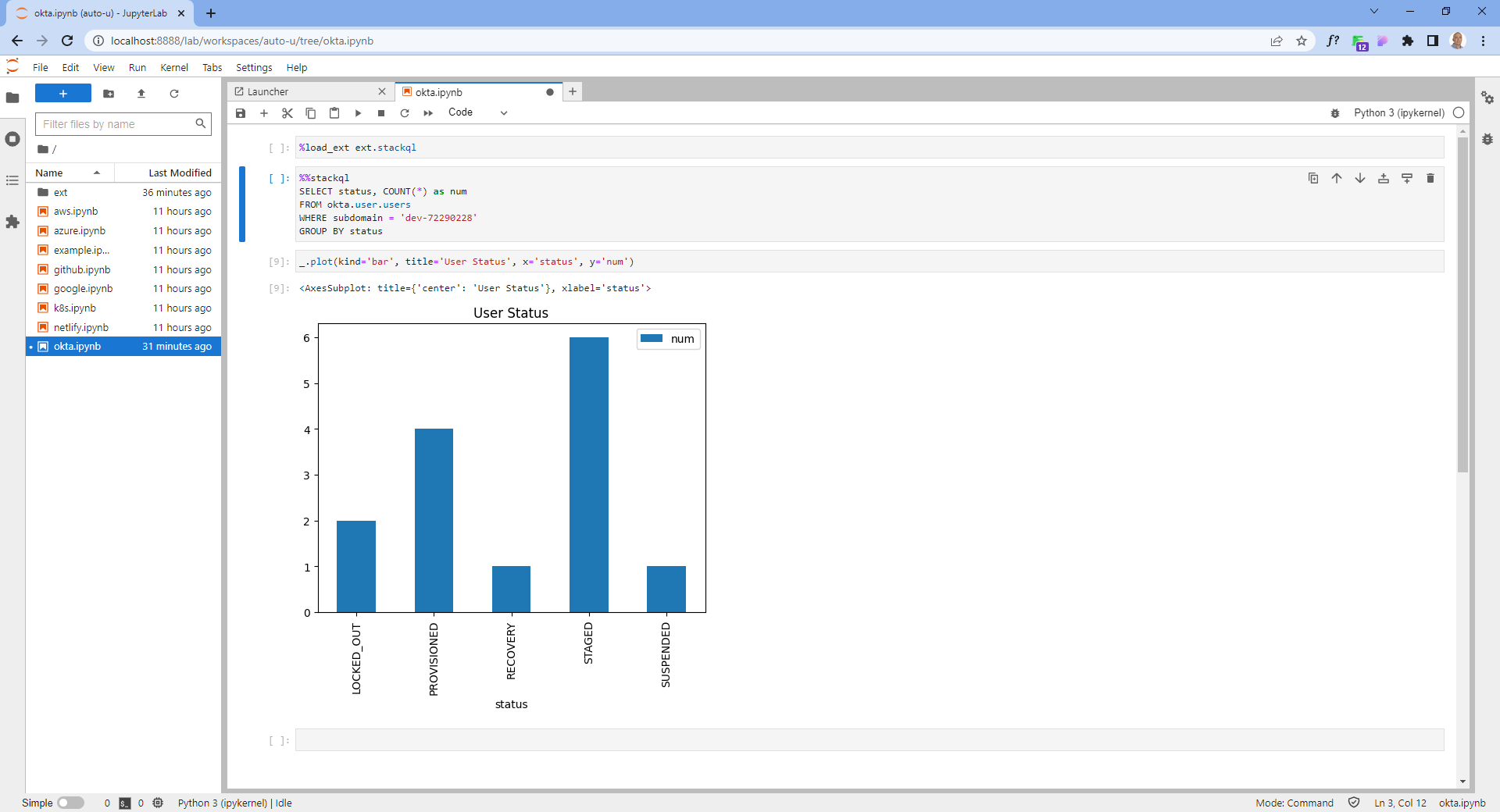This screenshot has width=1500, height=812.
Task: Delete the cell via trash icon
Action: click(x=1430, y=178)
